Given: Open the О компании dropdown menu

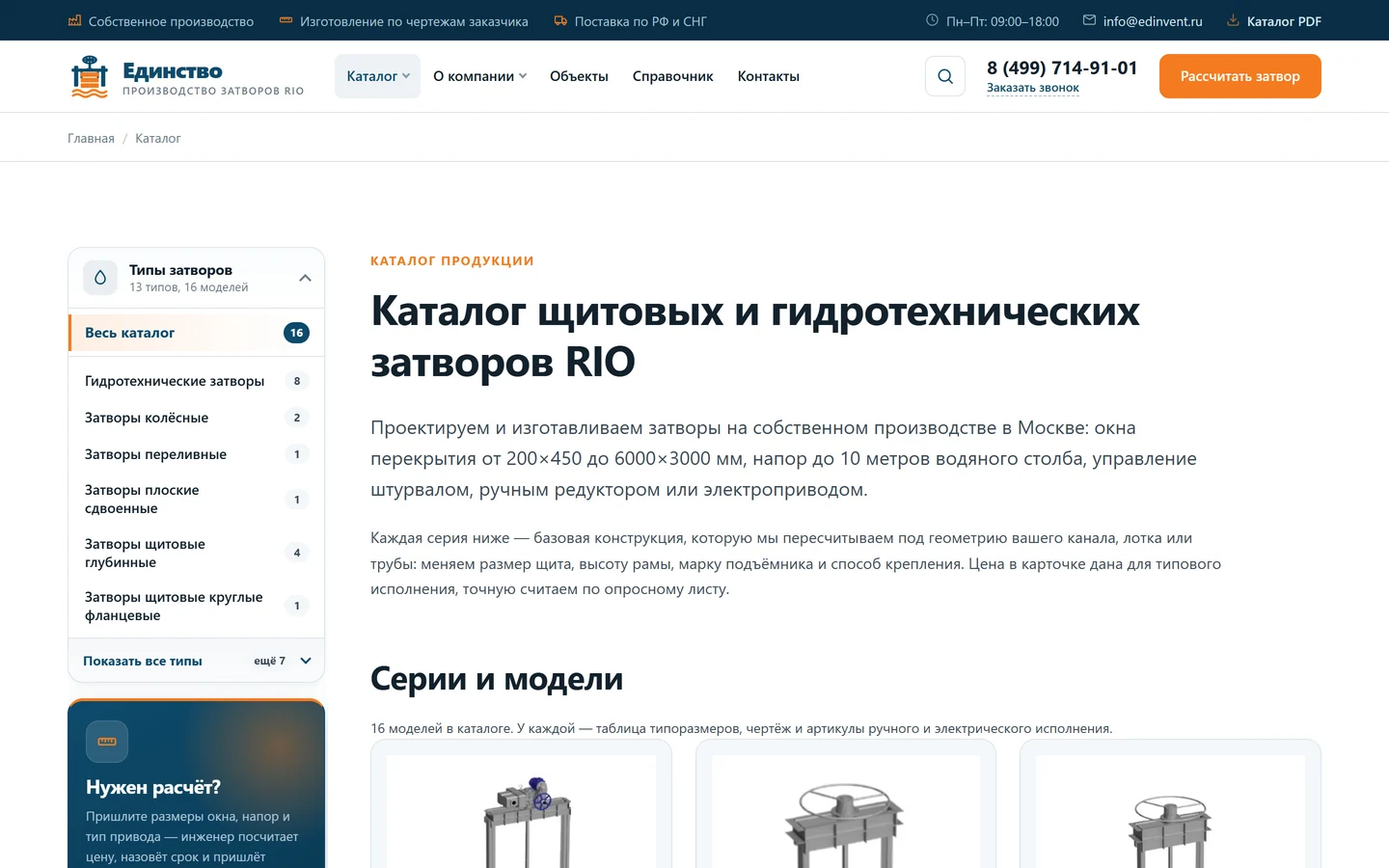Looking at the screenshot, I should [x=479, y=76].
